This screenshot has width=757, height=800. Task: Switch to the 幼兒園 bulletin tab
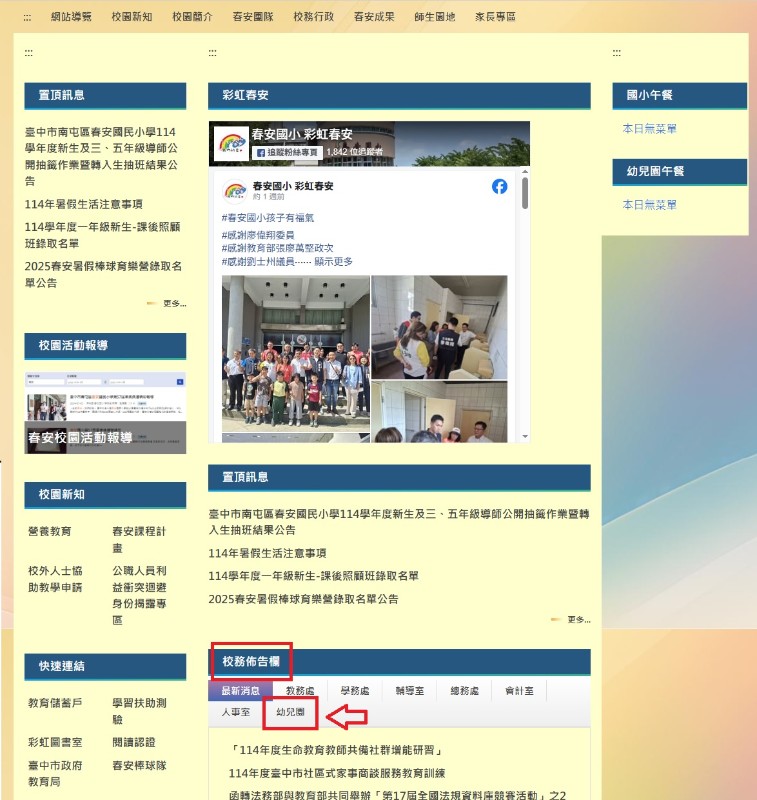pos(290,712)
